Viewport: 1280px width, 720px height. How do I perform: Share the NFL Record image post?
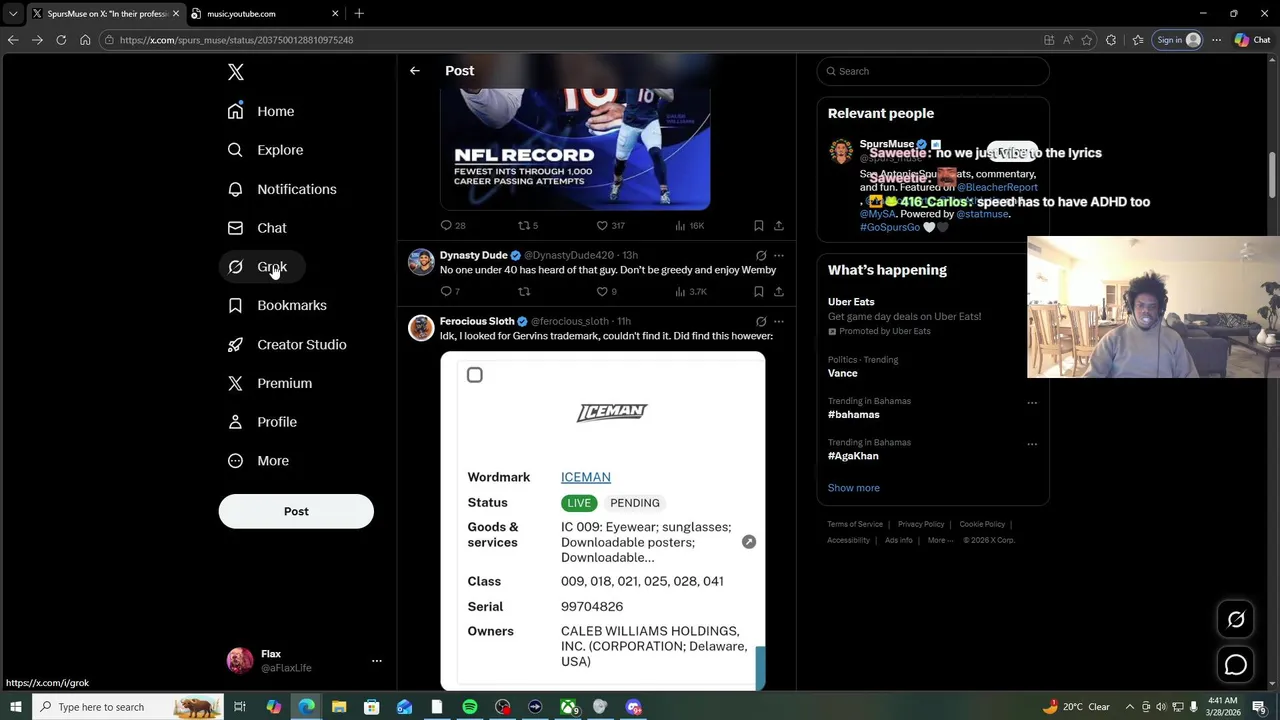click(x=779, y=226)
